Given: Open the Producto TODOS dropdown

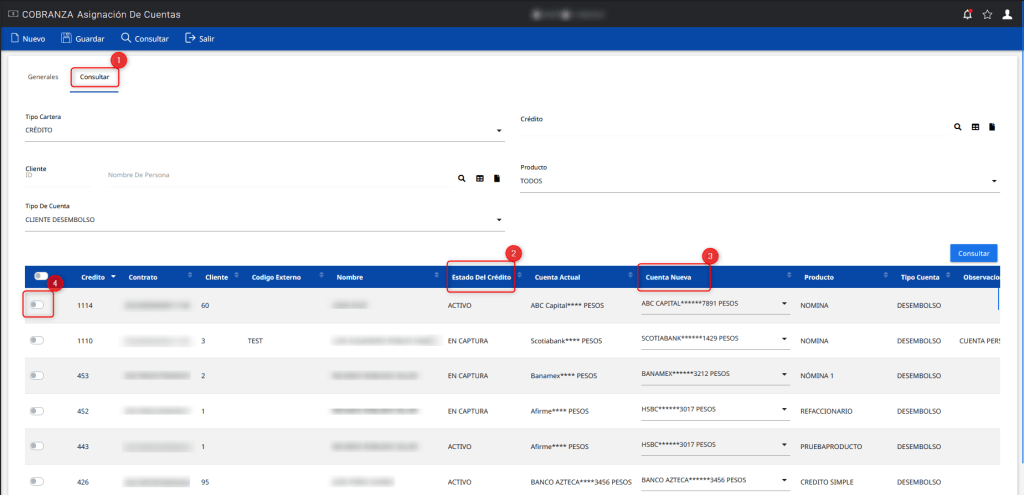Looking at the screenshot, I should pyautogui.click(x=994, y=182).
